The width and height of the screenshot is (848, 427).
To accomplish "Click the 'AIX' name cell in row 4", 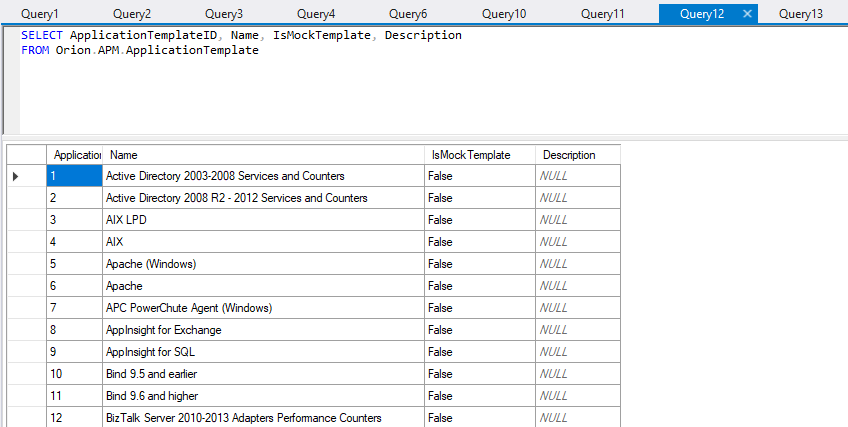I will (x=263, y=242).
